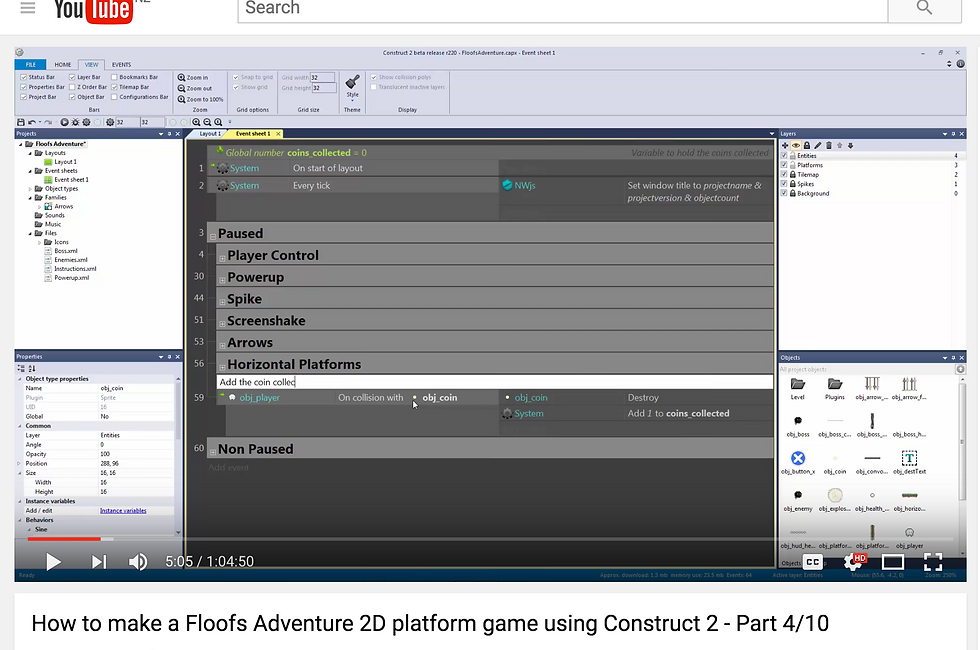Switch the player to theater mode
Screen dimensions: 980x650
click(892, 562)
